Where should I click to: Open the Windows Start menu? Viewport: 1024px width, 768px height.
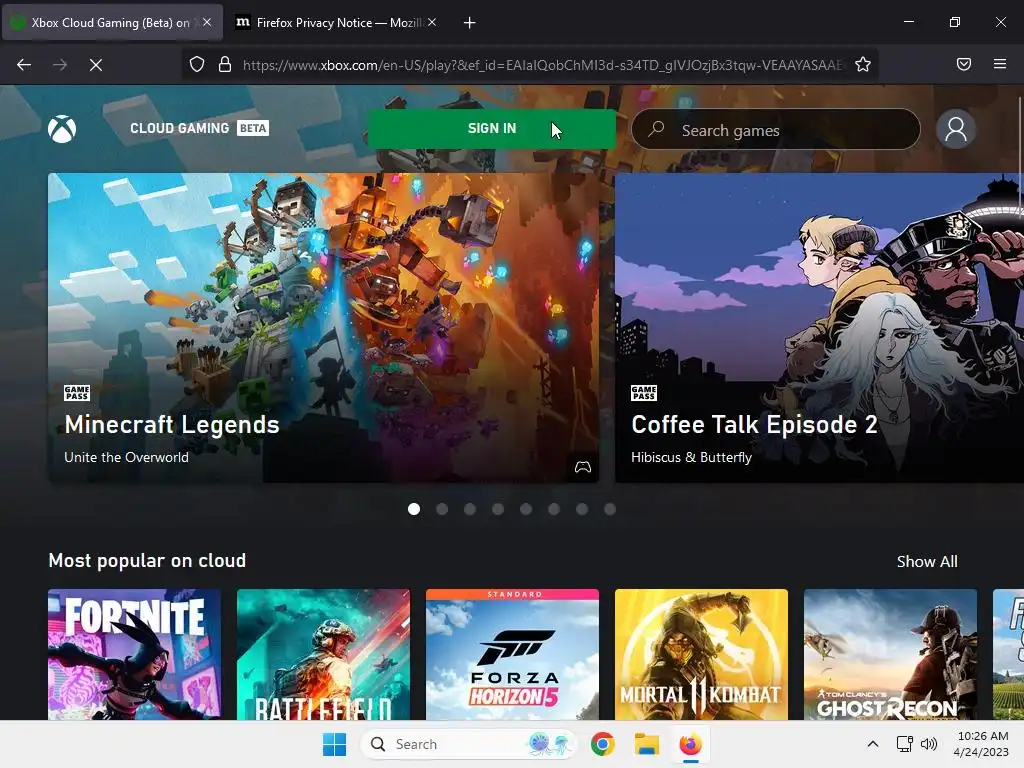coord(334,744)
